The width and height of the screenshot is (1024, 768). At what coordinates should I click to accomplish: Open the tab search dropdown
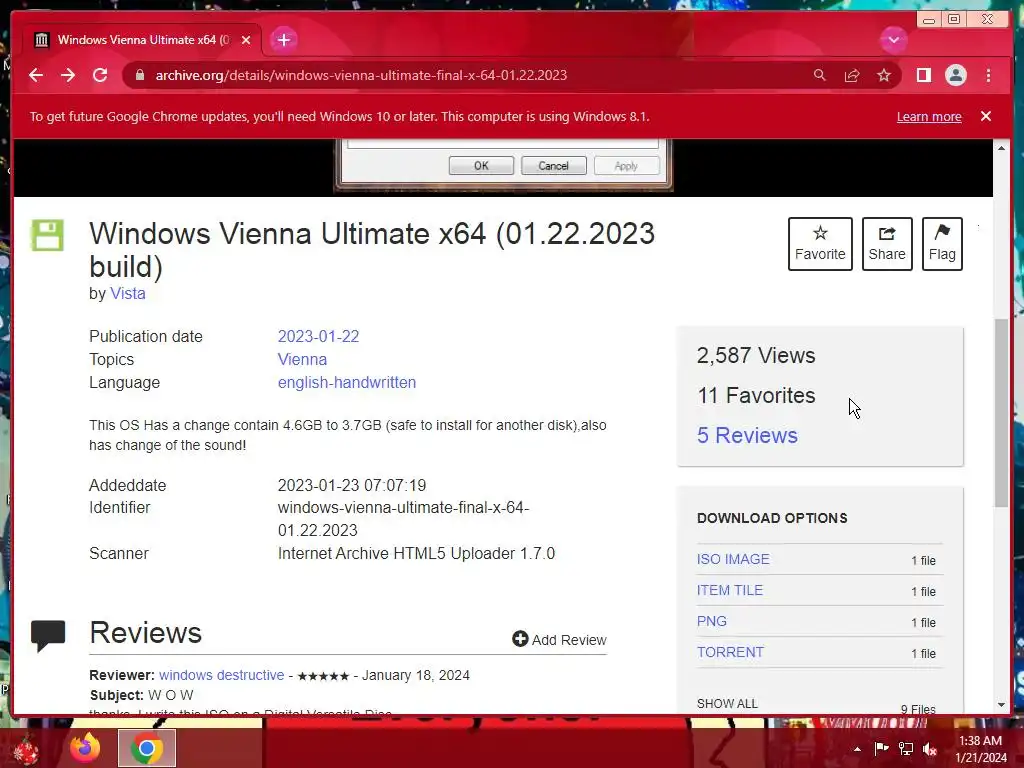[x=893, y=40]
